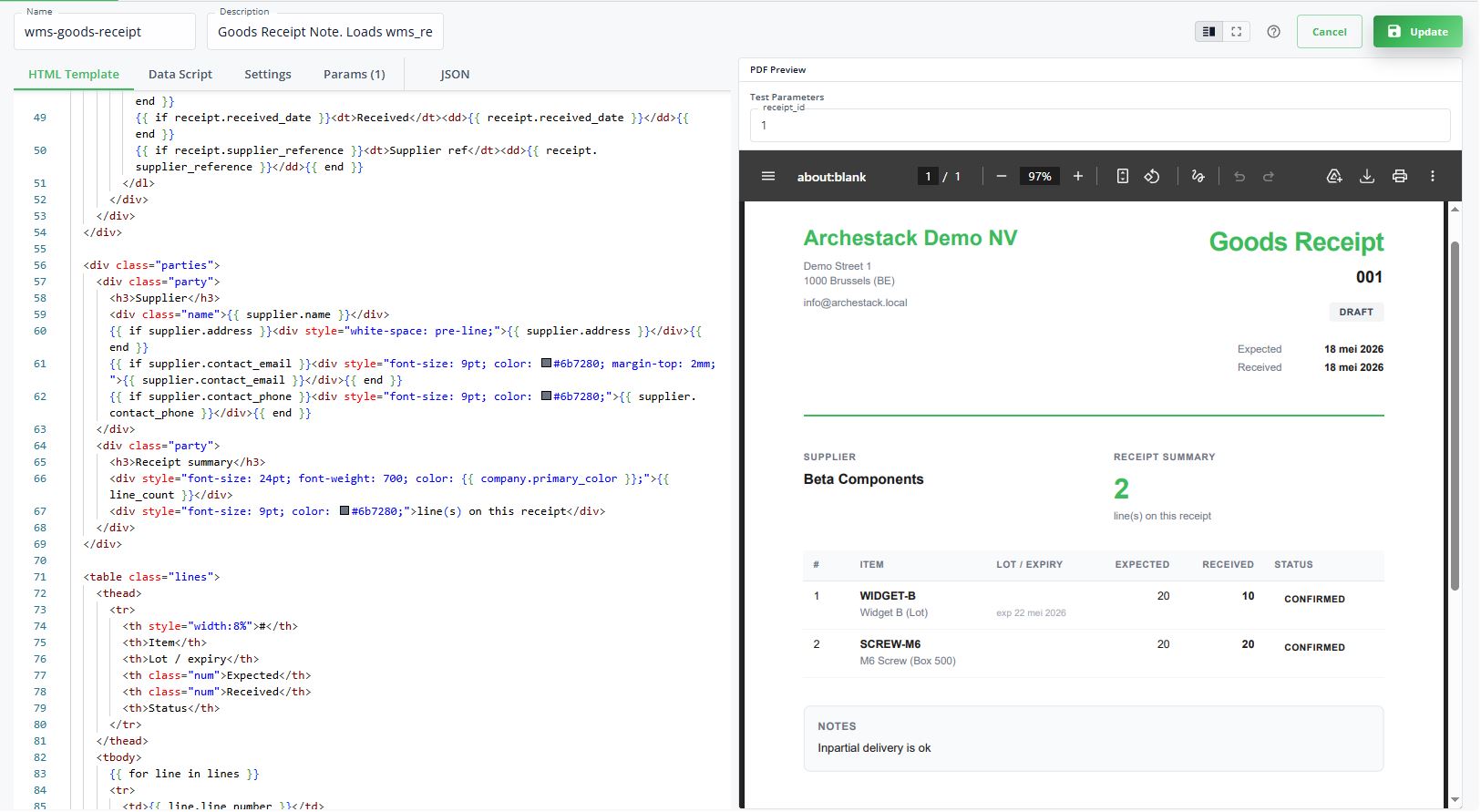This screenshot has height=812, width=1481.
Task: Open PDF viewer more actions menu
Action: [1433, 176]
